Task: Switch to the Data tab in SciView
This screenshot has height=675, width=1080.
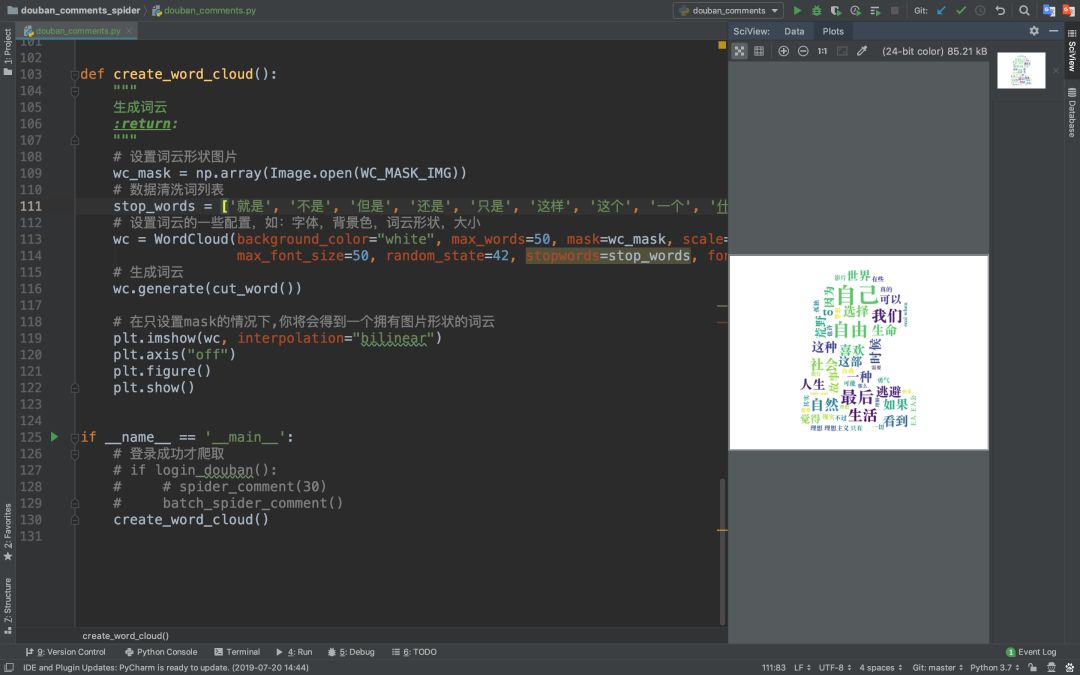Action: [x=794, y=31]
